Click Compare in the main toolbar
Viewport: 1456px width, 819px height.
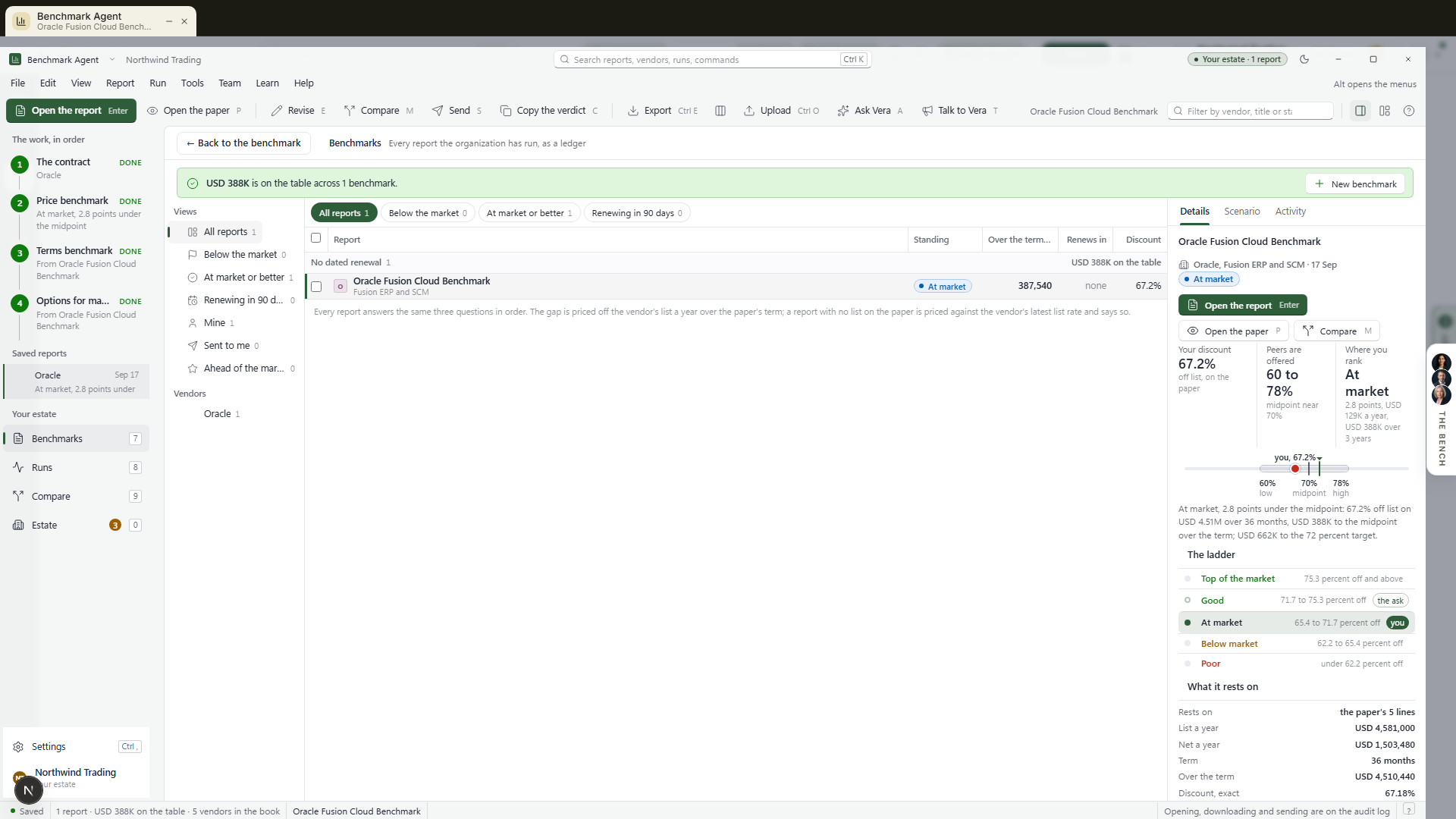point(378,111)
